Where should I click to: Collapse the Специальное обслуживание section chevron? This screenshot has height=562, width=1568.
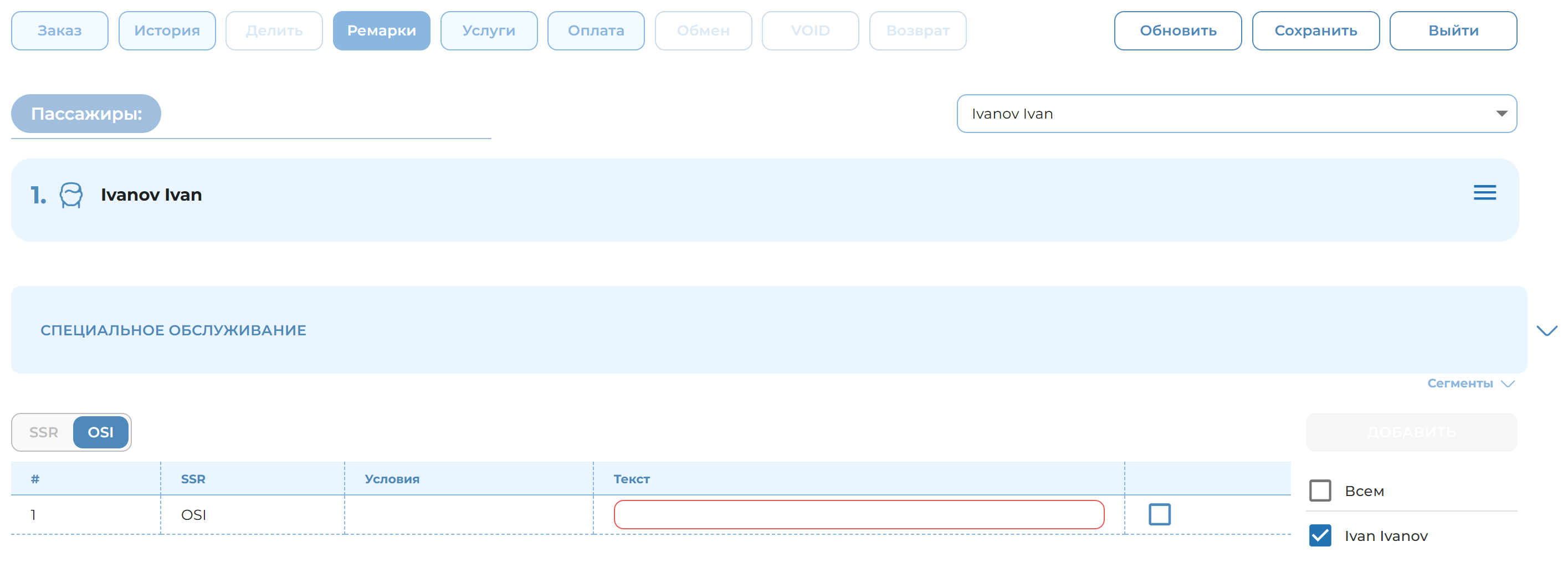pos(1546,331)
